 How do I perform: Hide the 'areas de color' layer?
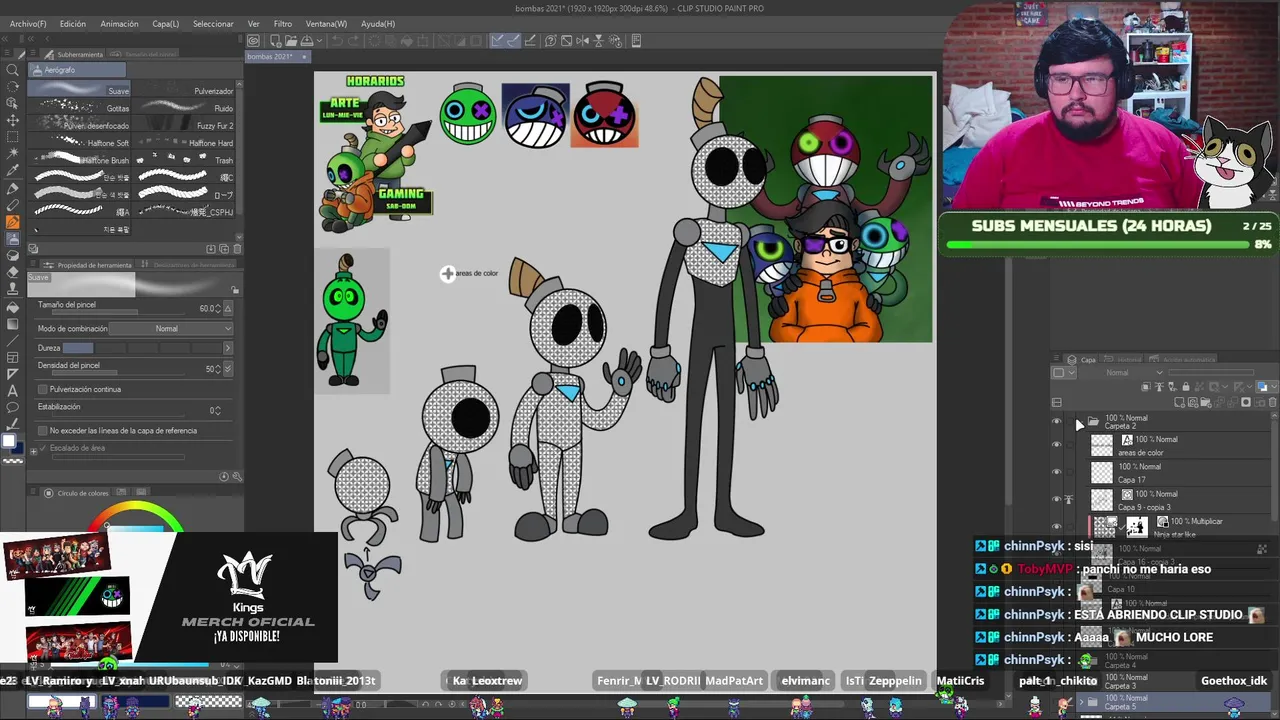[1057, 445]
